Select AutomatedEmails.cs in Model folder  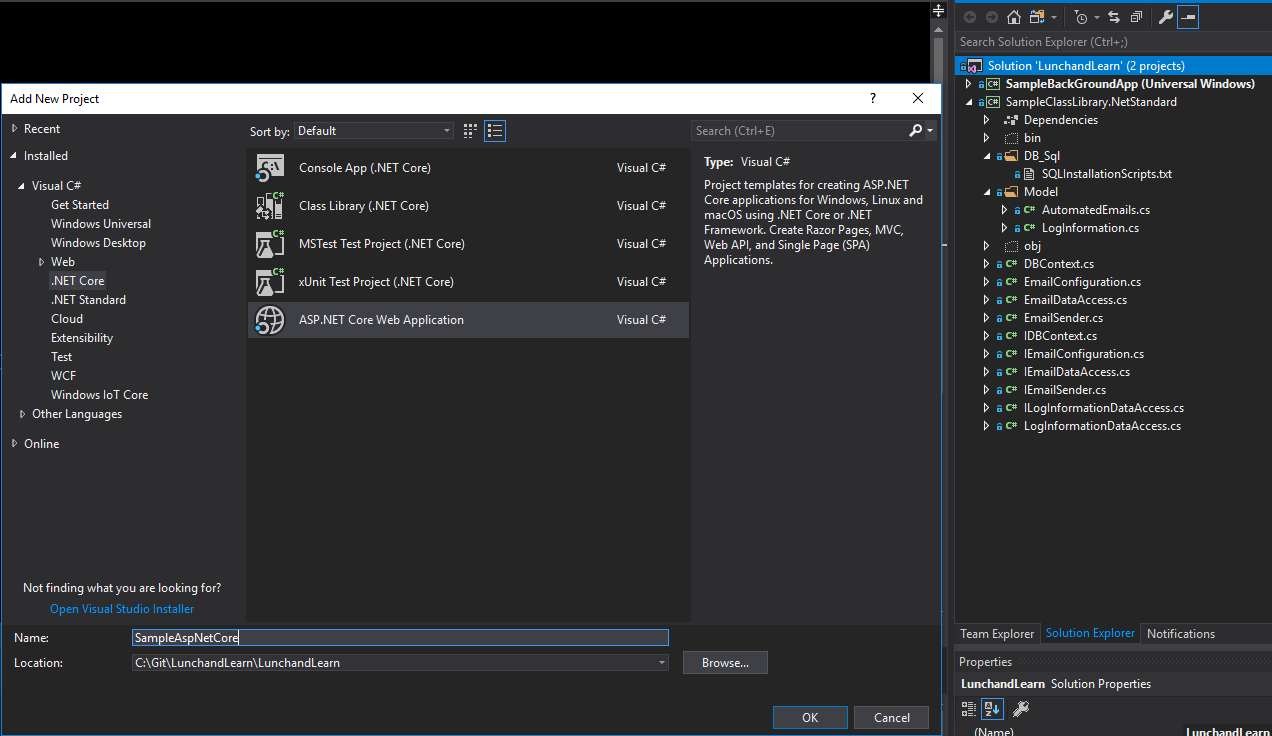pos(1095,210)
